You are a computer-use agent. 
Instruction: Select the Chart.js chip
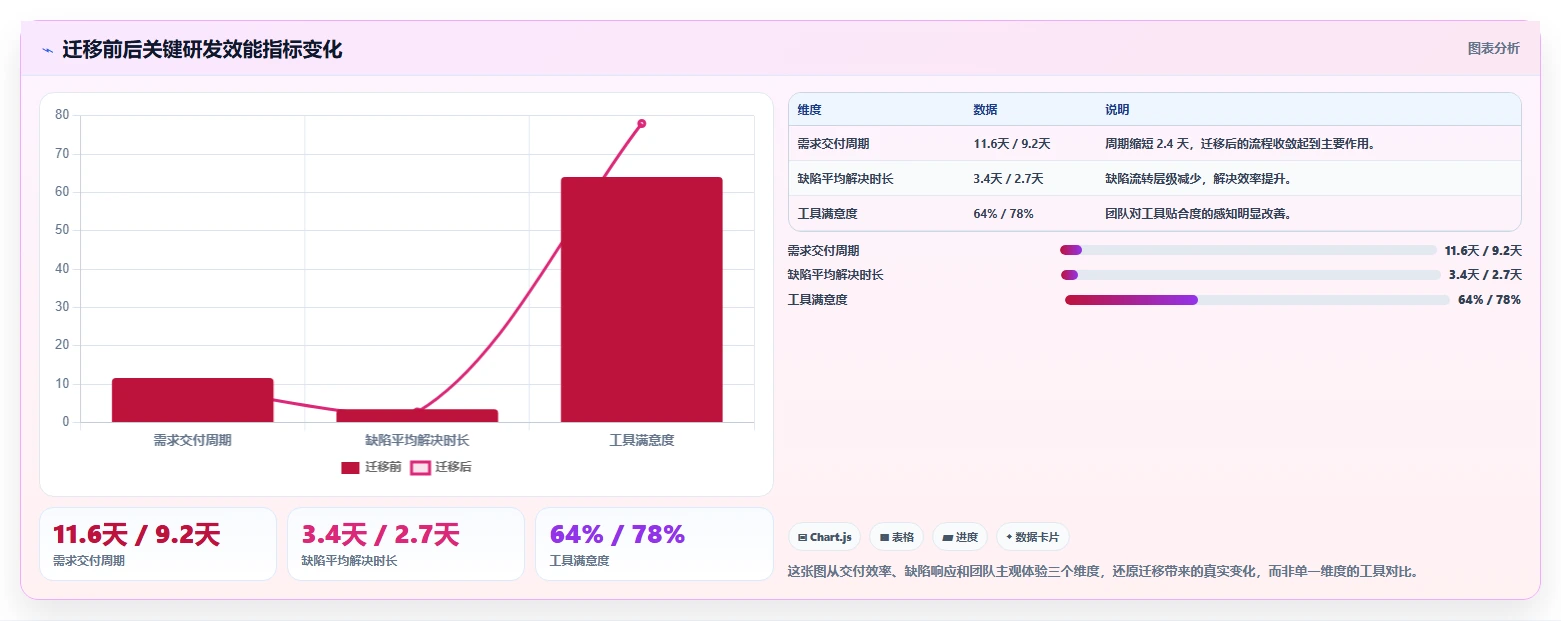pos(824,537)
